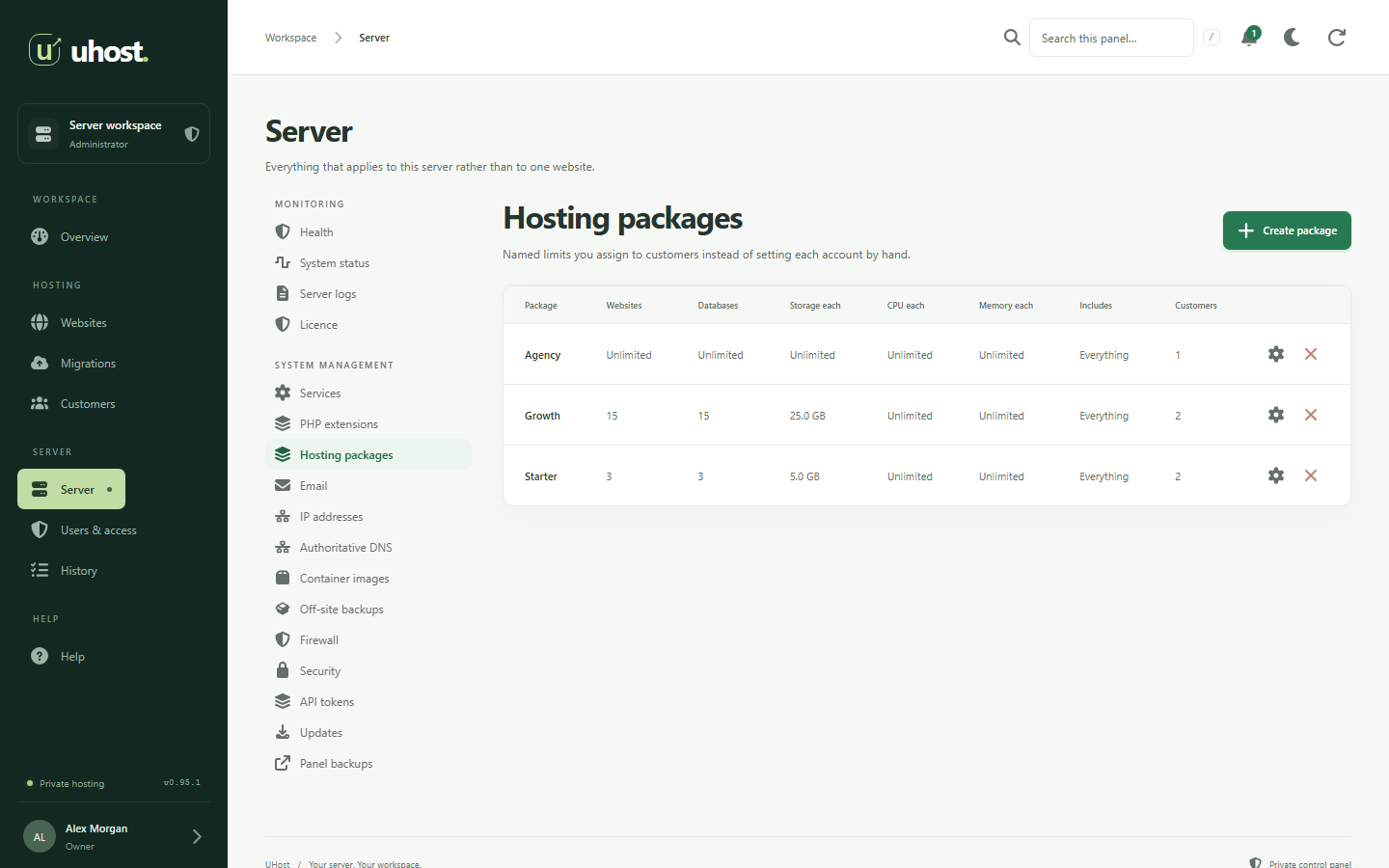
Task: Open Services settings
Action: [368, 393]
